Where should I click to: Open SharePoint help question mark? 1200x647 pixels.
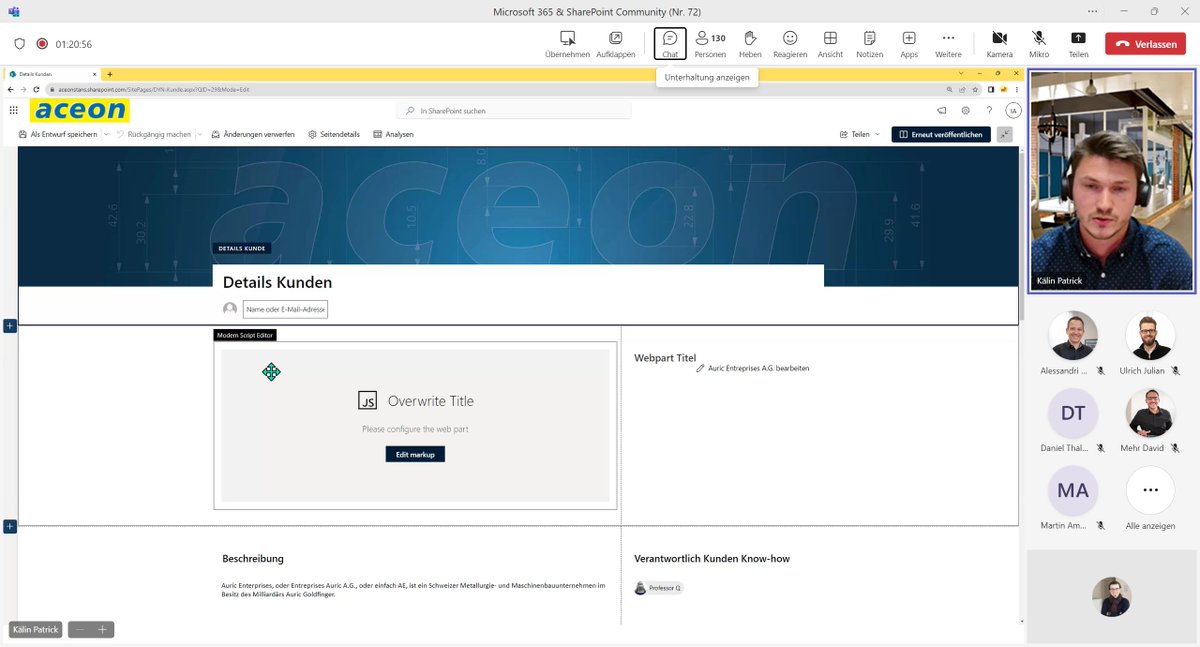point(989,111)
